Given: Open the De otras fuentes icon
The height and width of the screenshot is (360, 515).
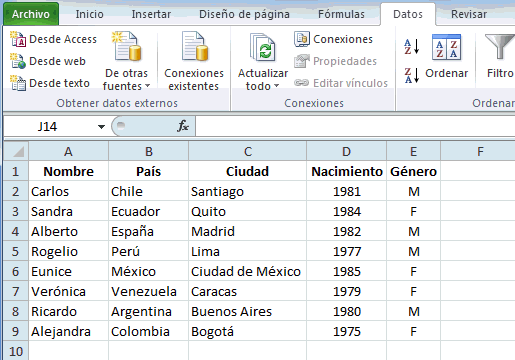Looking at the screenshot, I should pyautogui.click(x=127, y=47).
